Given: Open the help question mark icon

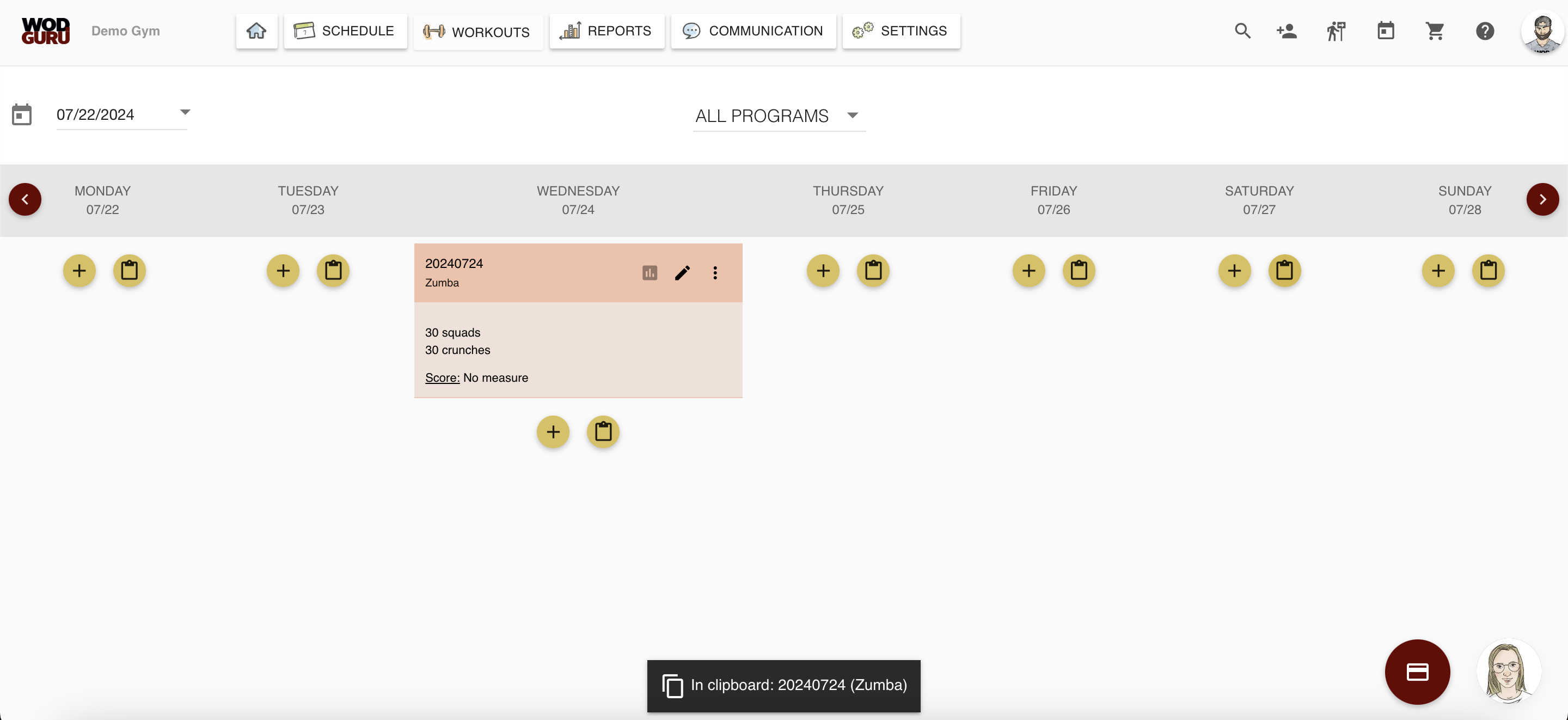Looking at the screenshot, I should pos(1485,30).
